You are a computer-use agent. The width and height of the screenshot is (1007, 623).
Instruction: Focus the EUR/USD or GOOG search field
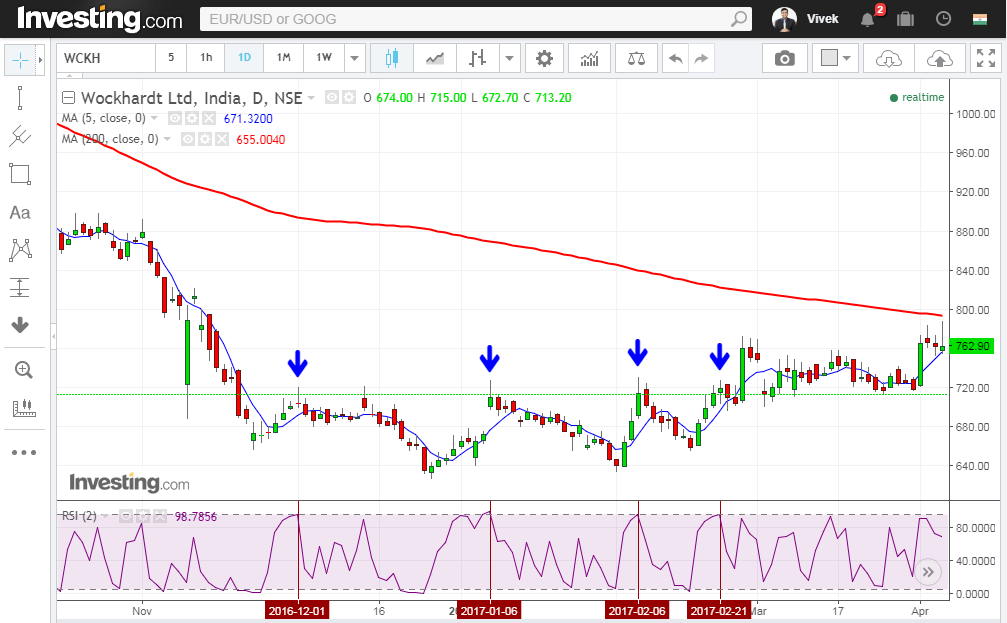pyautogui.click(x=466, y=19)
